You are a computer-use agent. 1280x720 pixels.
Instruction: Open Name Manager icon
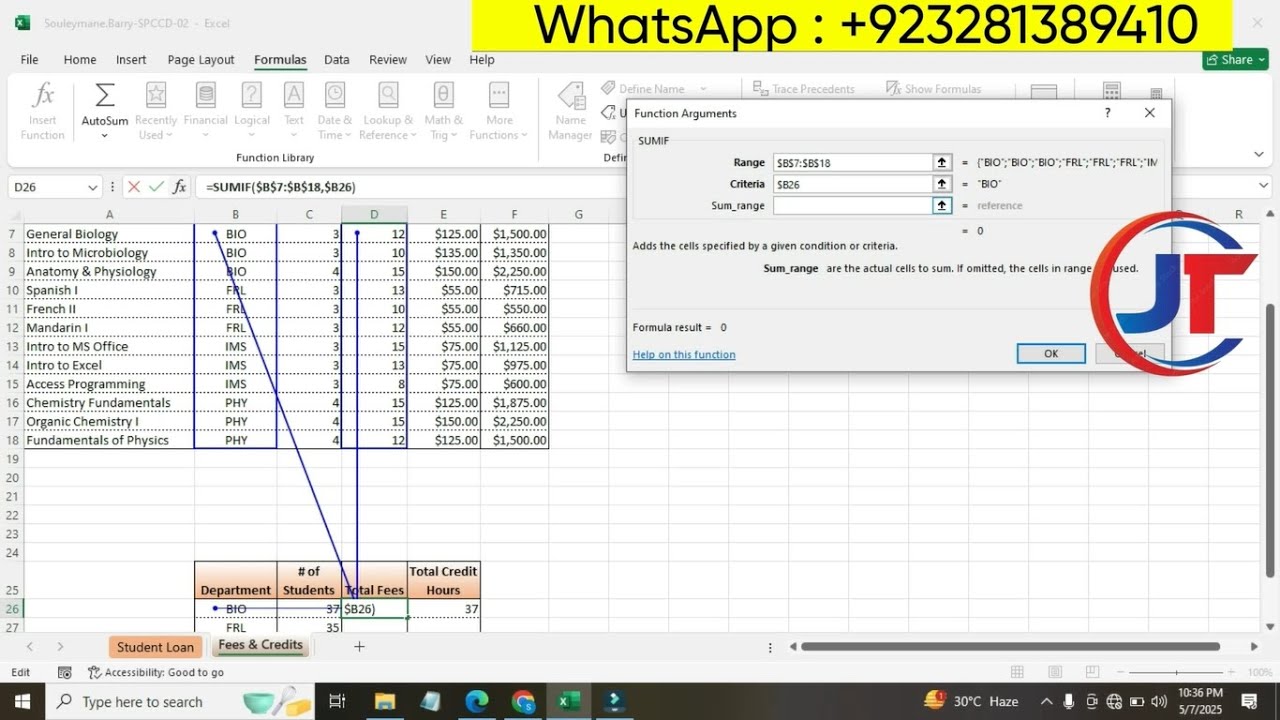571,97
